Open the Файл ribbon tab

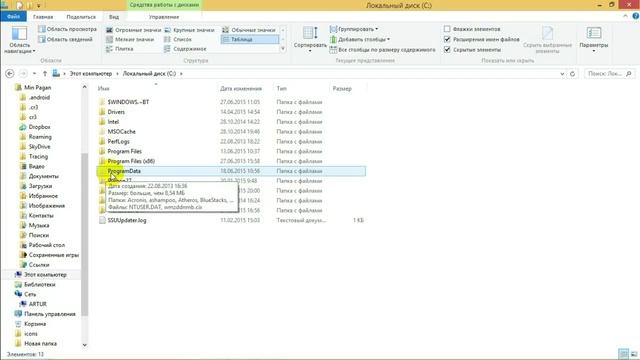point(13,17)
